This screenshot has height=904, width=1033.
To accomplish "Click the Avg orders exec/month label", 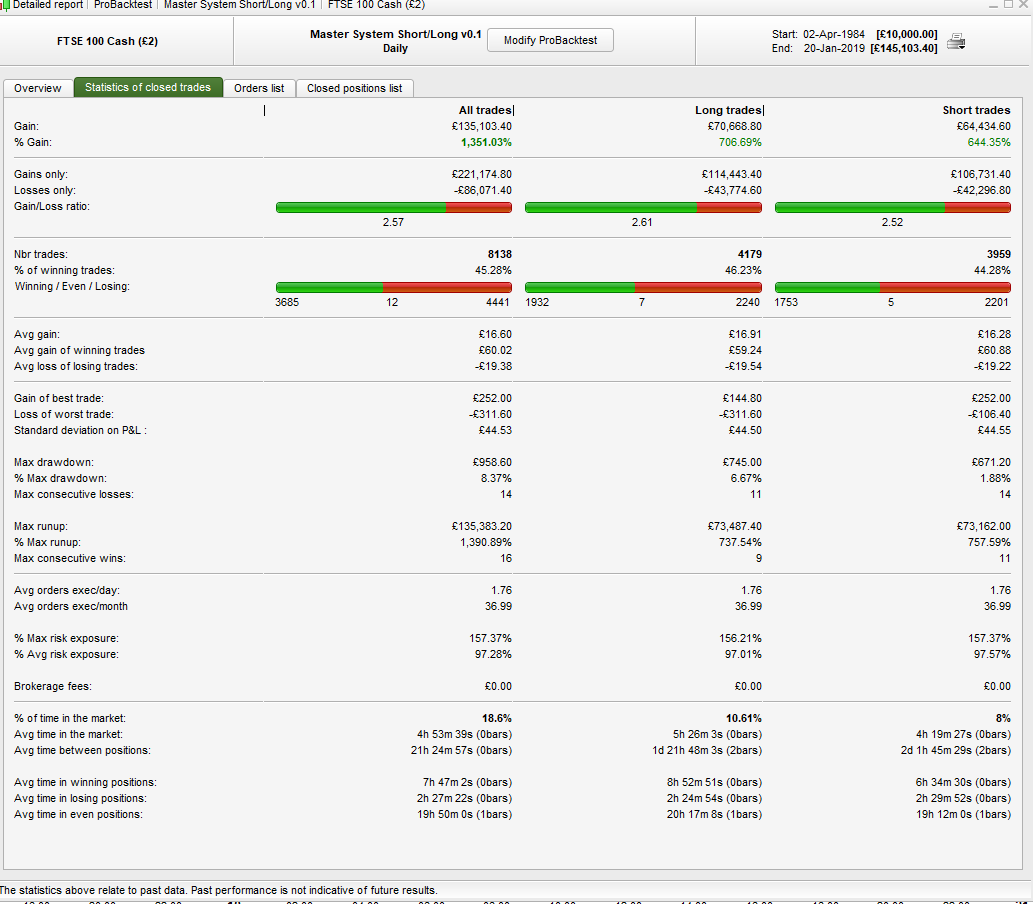I will click(x=71, y=606).
